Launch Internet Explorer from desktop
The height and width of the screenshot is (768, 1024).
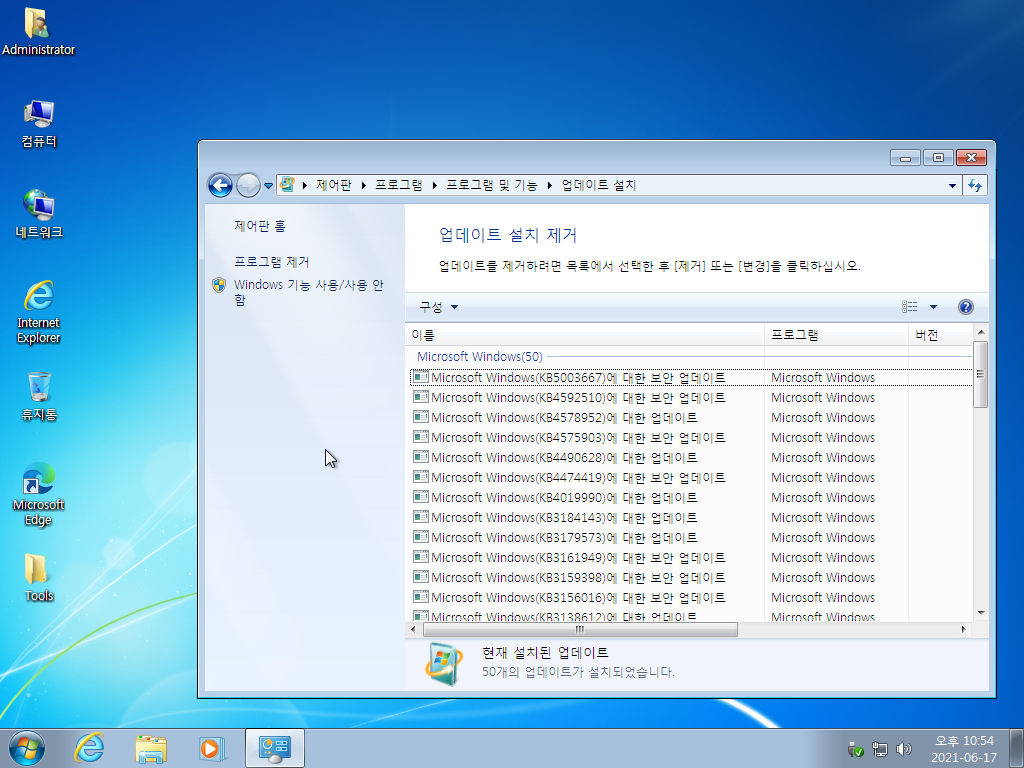click(39, 312)
